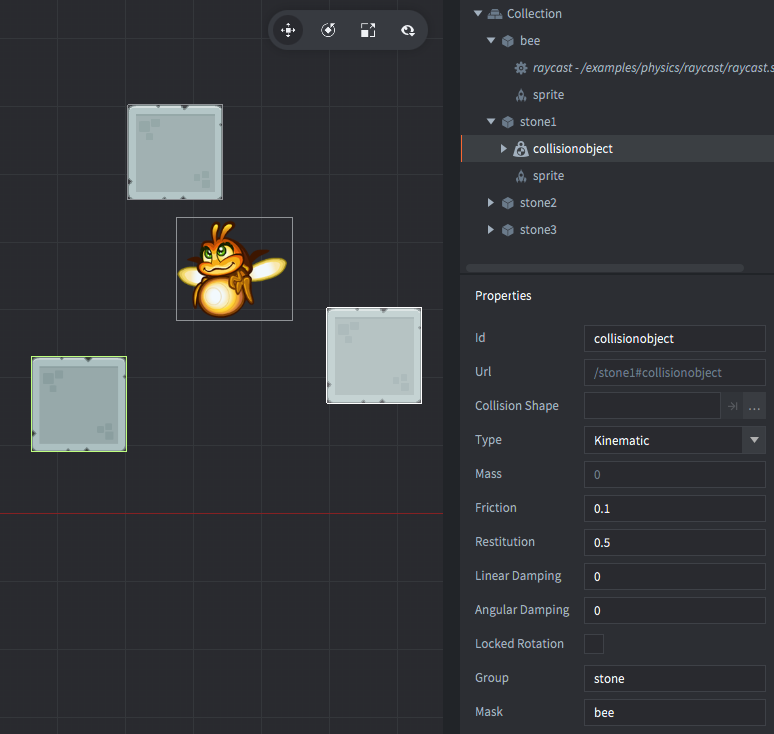Click the stone2 game object cube icon
Screen dimensions: 774x734
[x=508, y=203]
